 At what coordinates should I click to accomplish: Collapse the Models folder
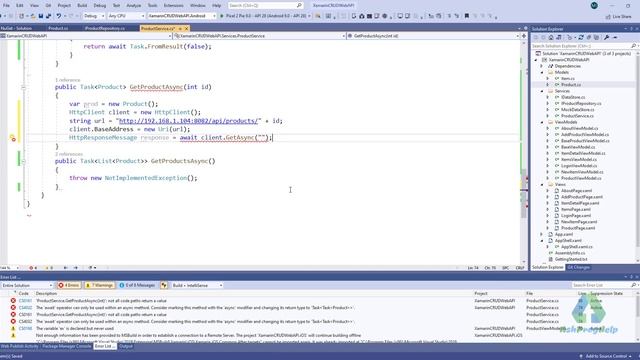click(543, 72)
